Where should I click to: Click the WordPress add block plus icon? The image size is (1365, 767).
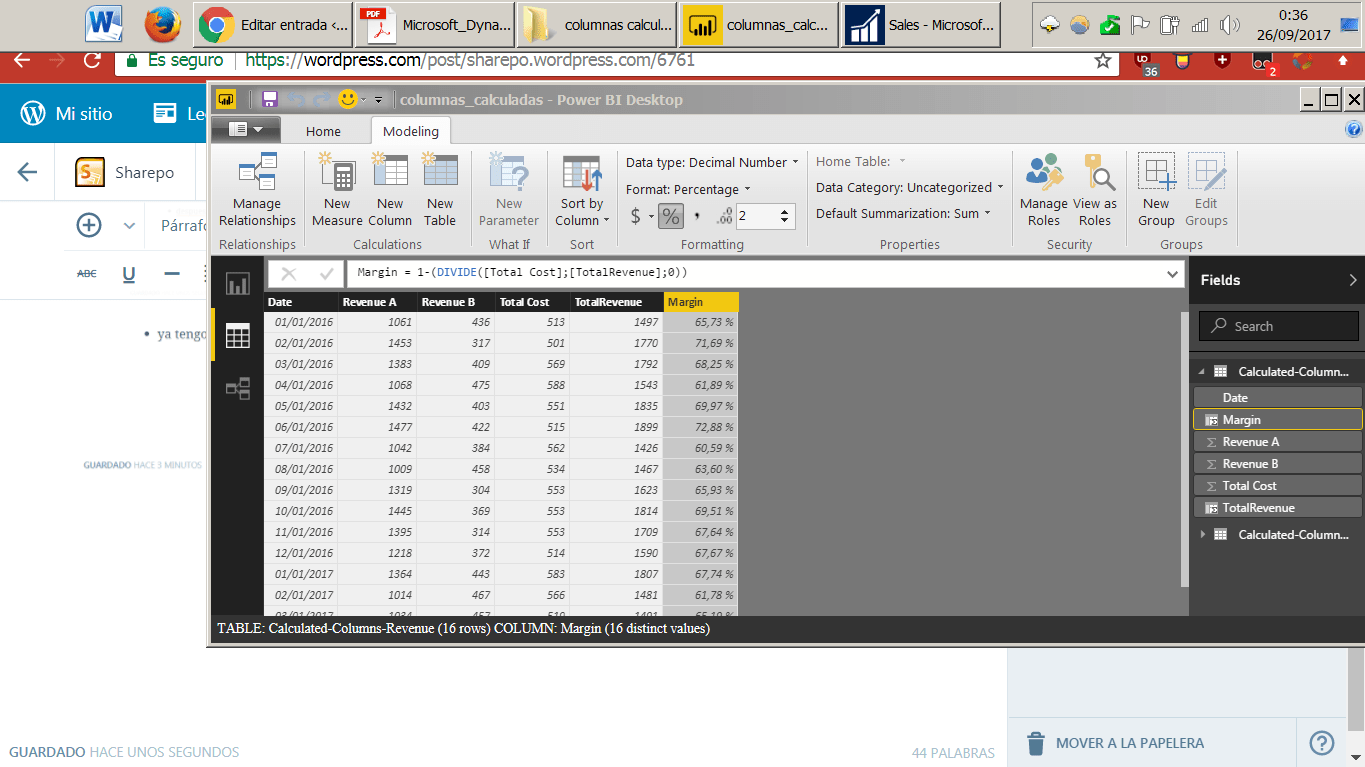click(x=90, y=225)
